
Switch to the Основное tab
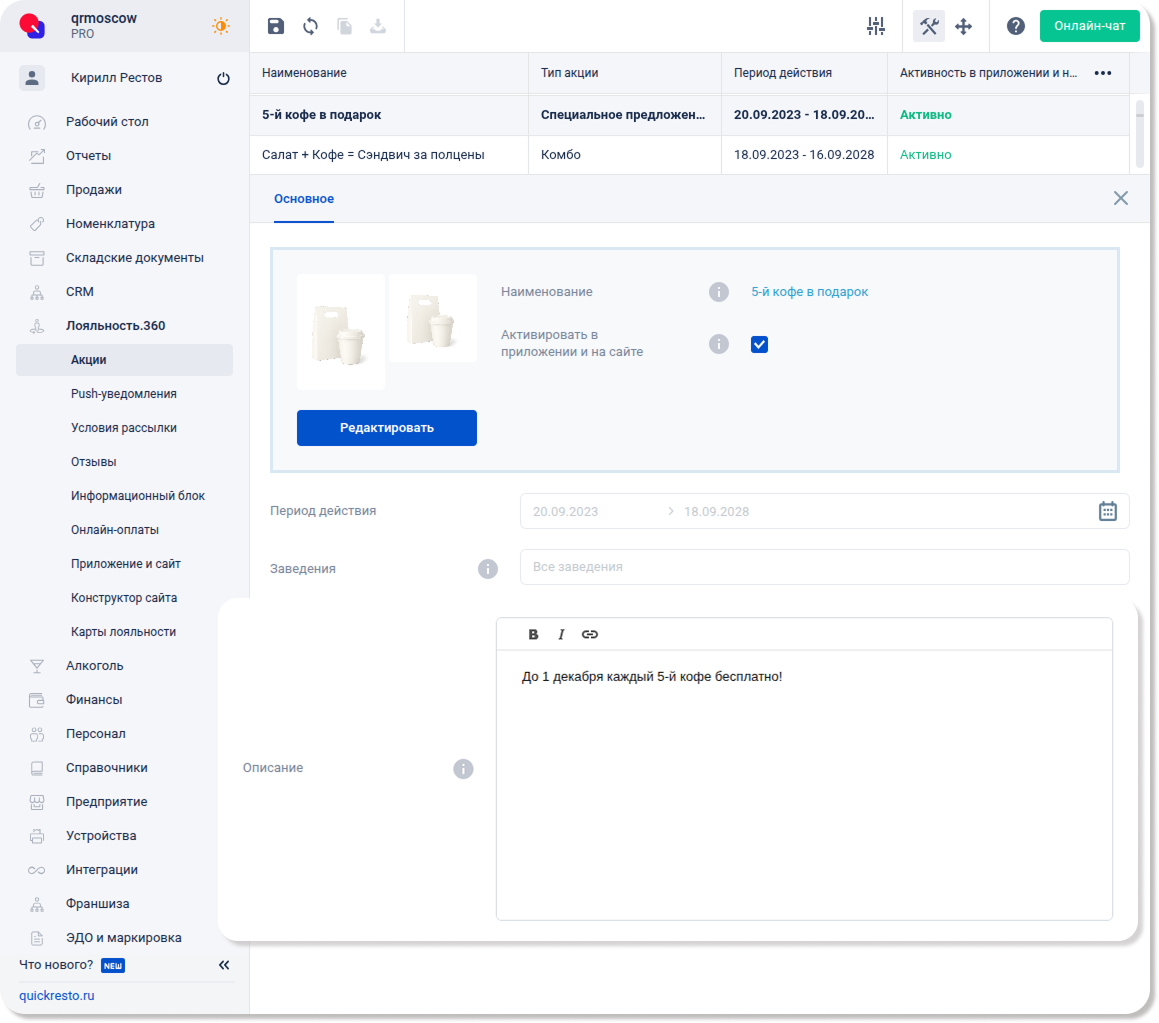click(304, 199)
